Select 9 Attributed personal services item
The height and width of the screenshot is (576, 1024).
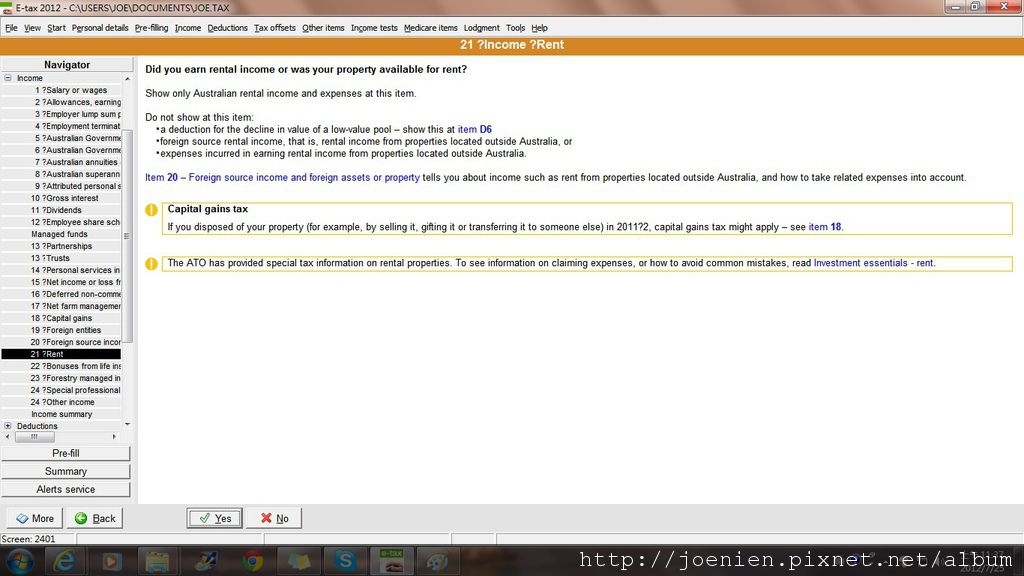coord(78,186)
